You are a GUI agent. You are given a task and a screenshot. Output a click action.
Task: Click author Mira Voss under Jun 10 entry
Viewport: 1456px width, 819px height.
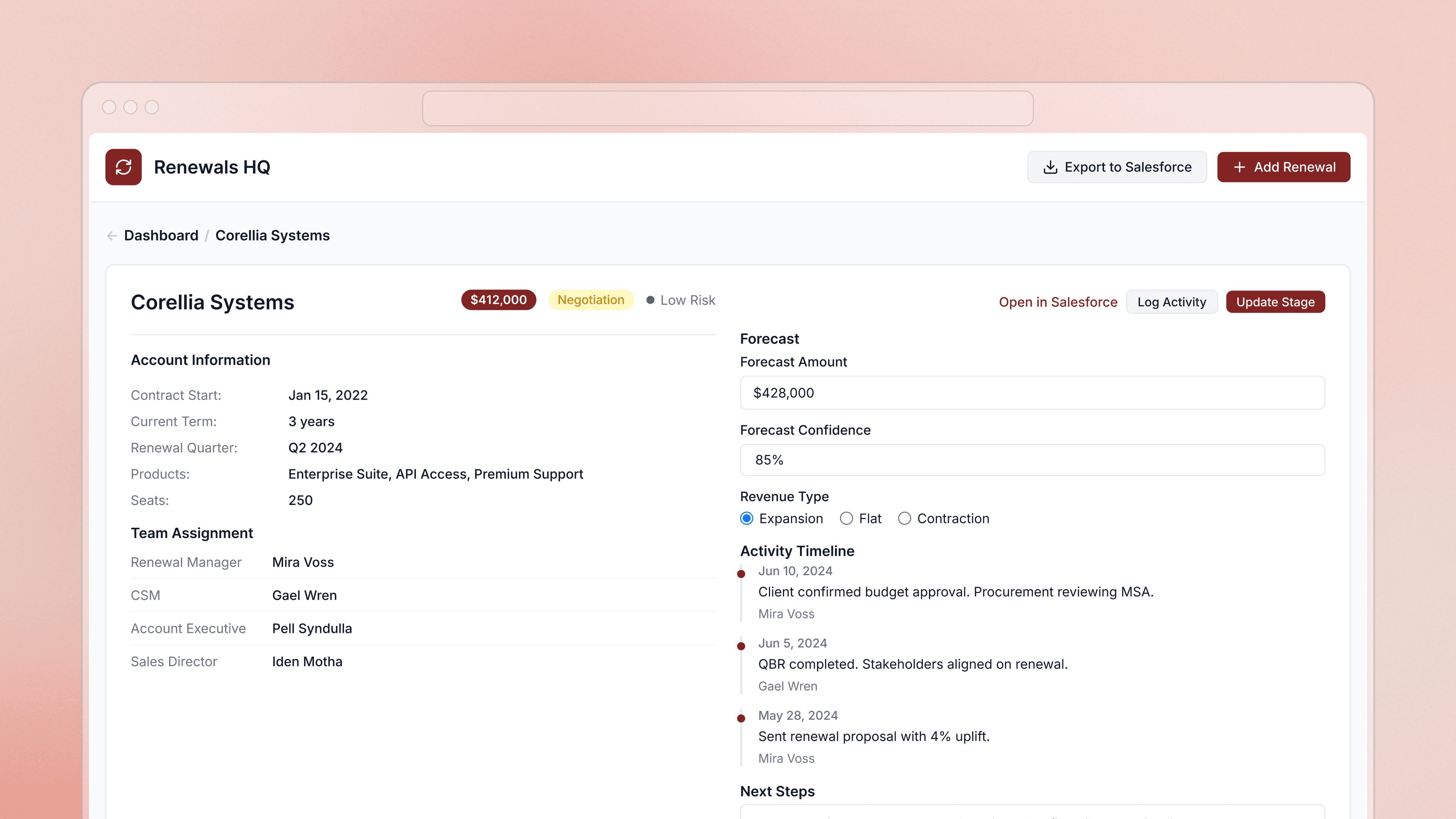click(786, 614)
